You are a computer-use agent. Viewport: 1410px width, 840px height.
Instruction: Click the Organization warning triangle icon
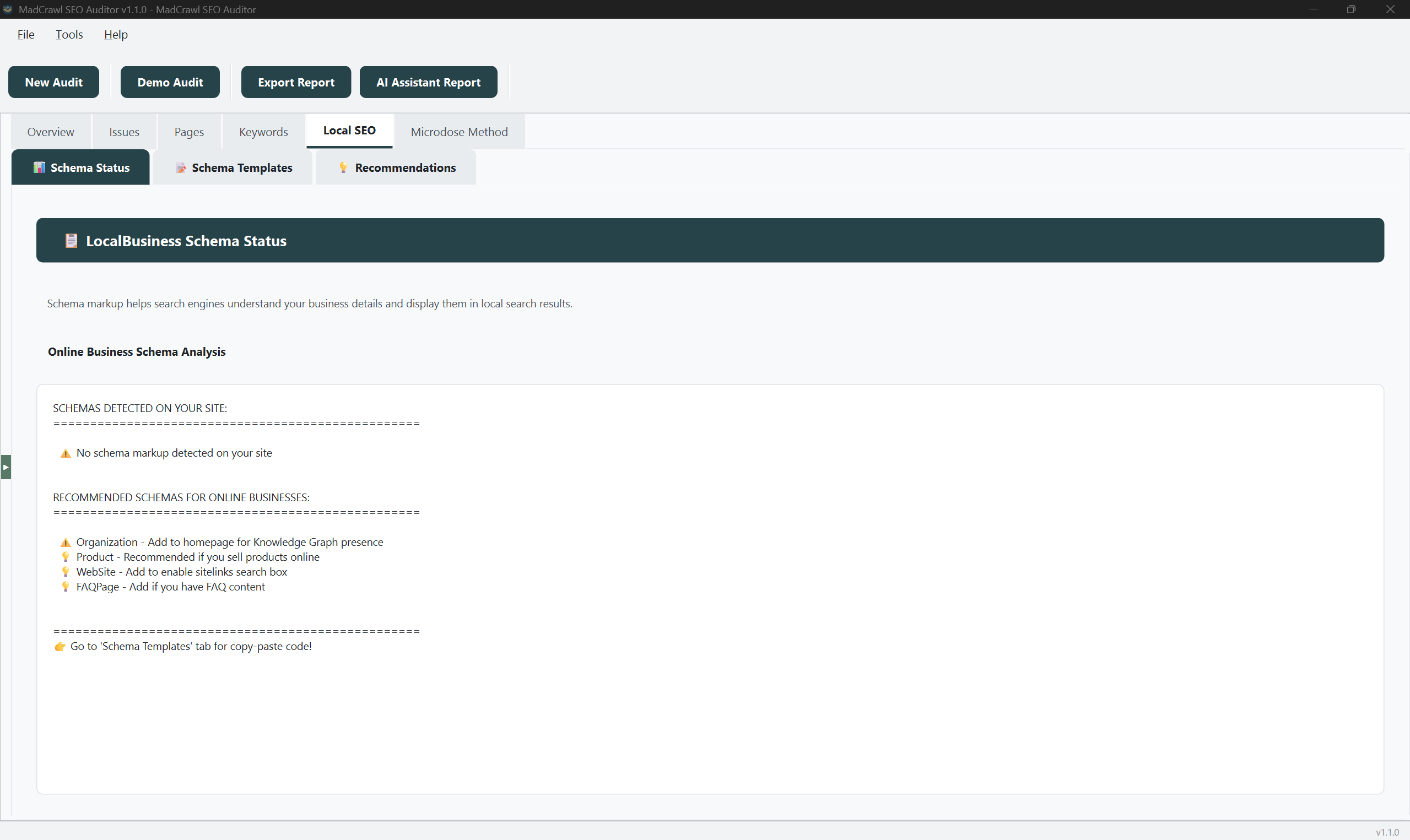pos(66,542)
